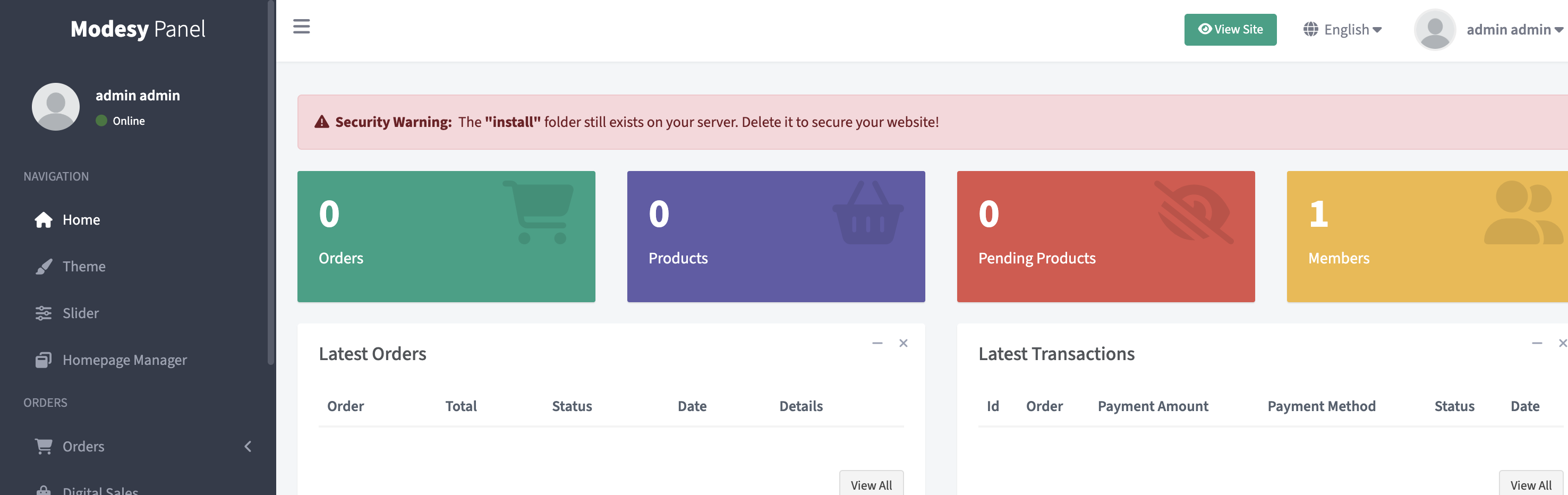Expand the Orders submenu chevron
The width and height of the screenshot is (1568, 495).
point(248,446)
